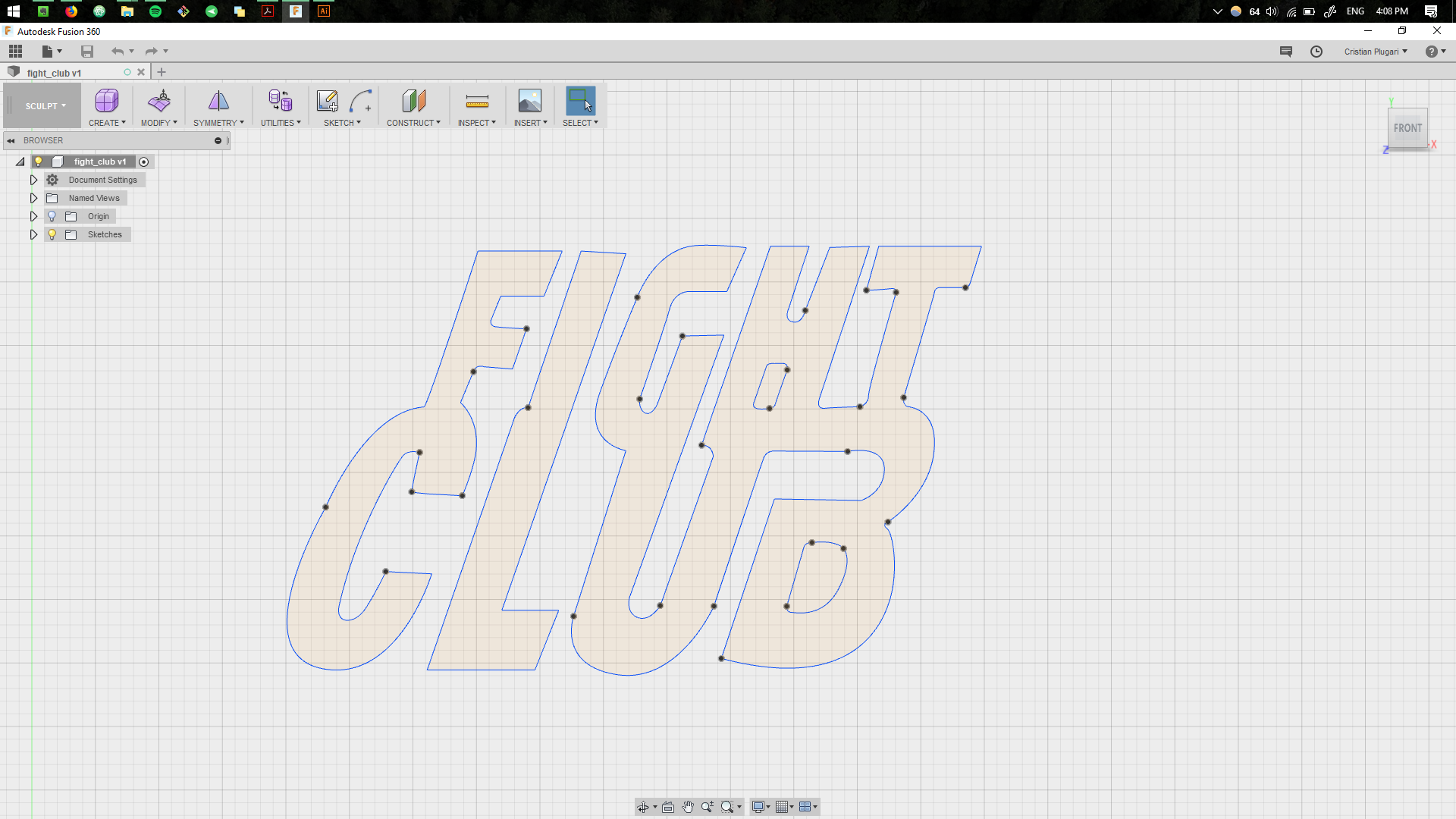Collapse the fight_club v1 root node
This screenshot has width=1456, height=819.
pyautogui.click(x=20, y=162)
